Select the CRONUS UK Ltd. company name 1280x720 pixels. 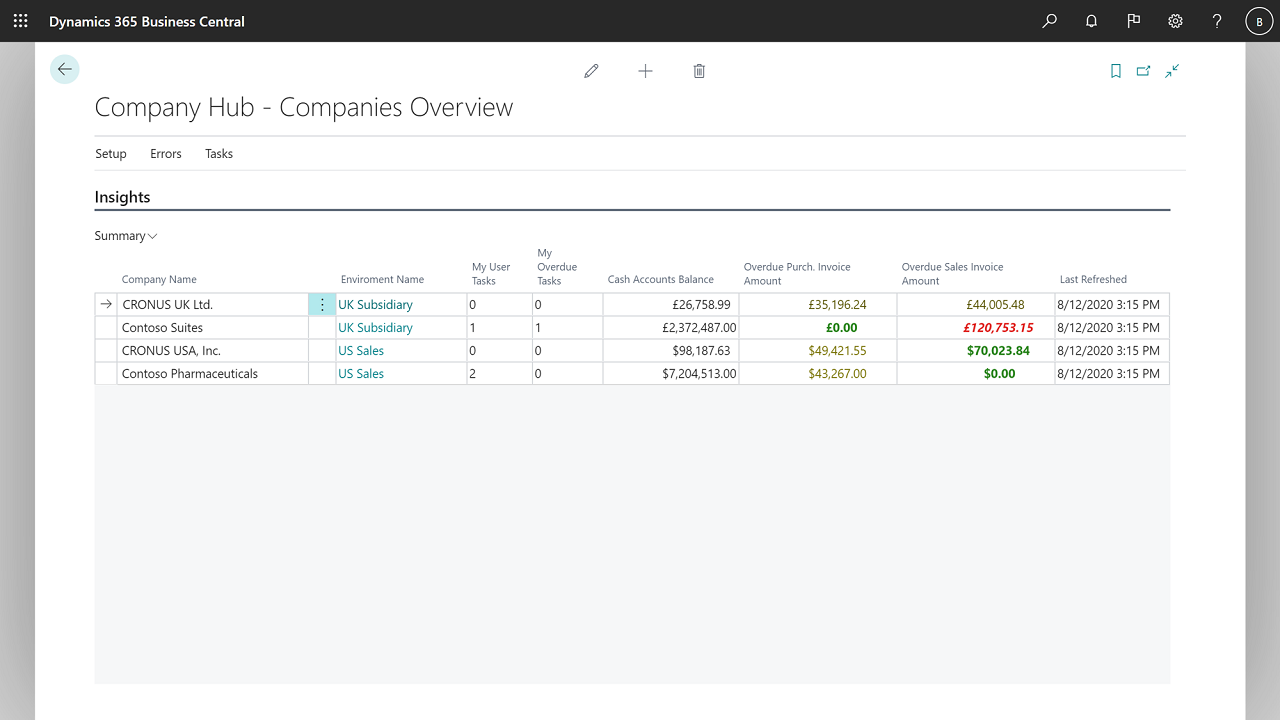167,305
